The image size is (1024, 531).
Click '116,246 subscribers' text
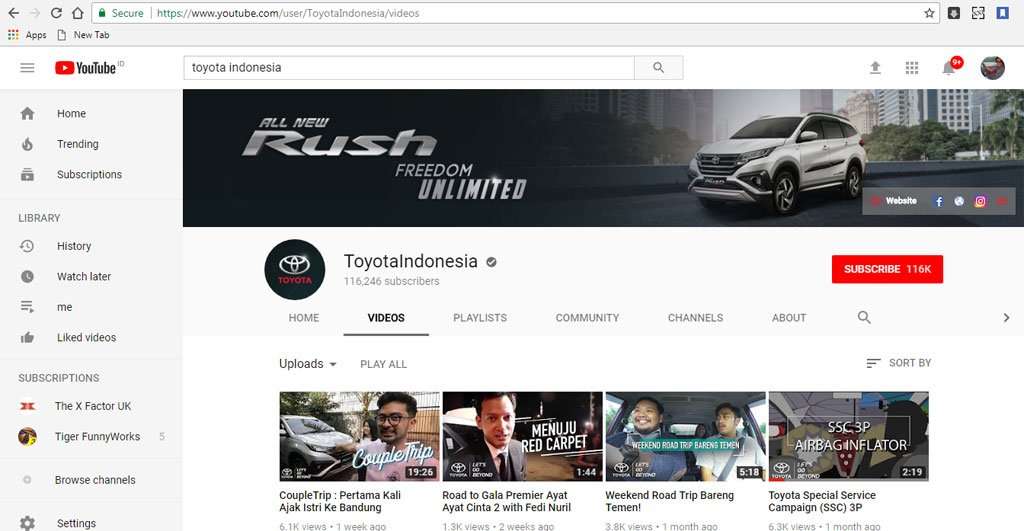[392, 281]
